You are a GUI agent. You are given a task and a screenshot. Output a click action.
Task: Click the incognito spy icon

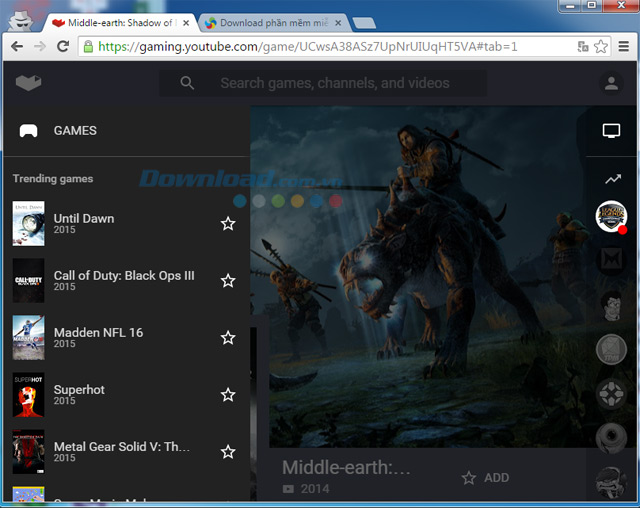pyautogui.click(x=20, y=20)
